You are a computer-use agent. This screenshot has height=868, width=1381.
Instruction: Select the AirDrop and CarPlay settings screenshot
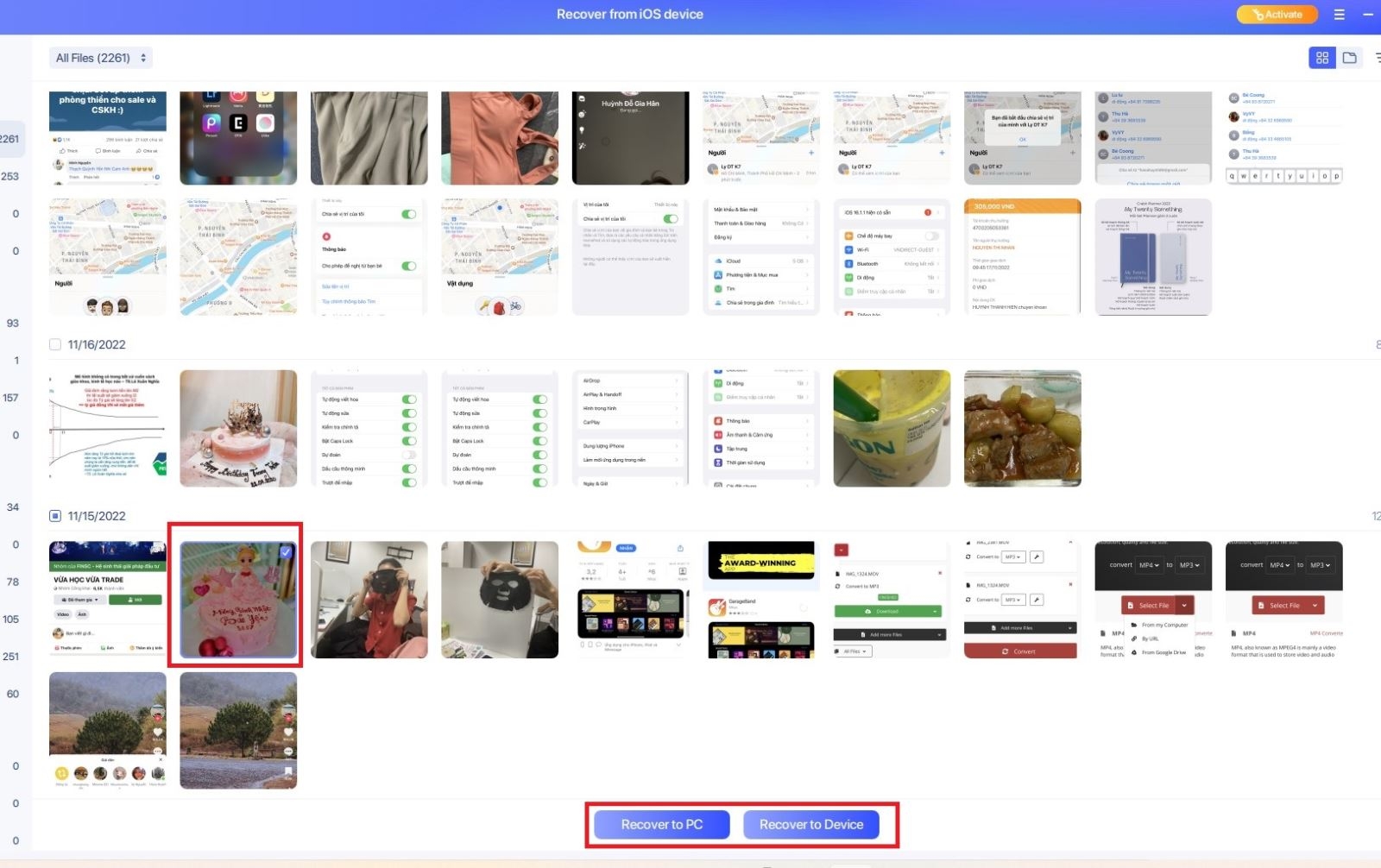[631, 429]
